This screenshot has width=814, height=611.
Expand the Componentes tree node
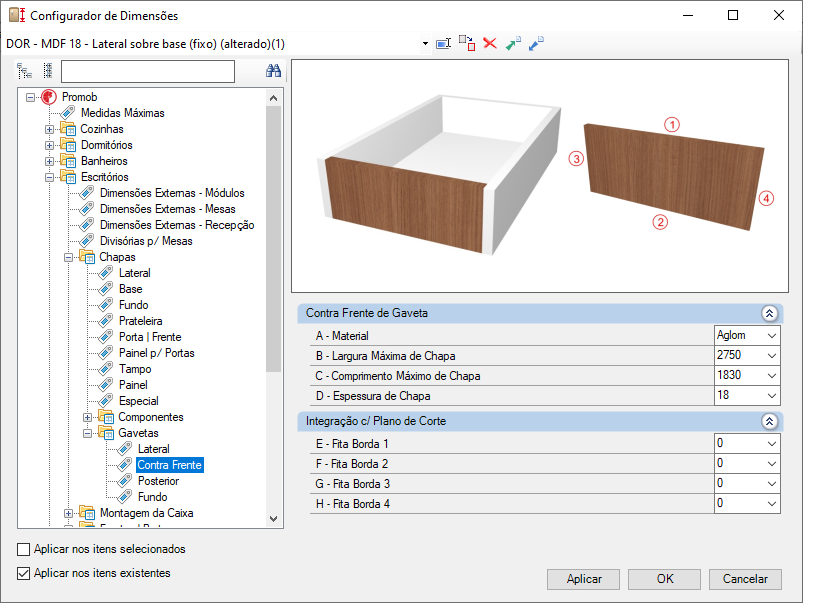click(88, 417)
